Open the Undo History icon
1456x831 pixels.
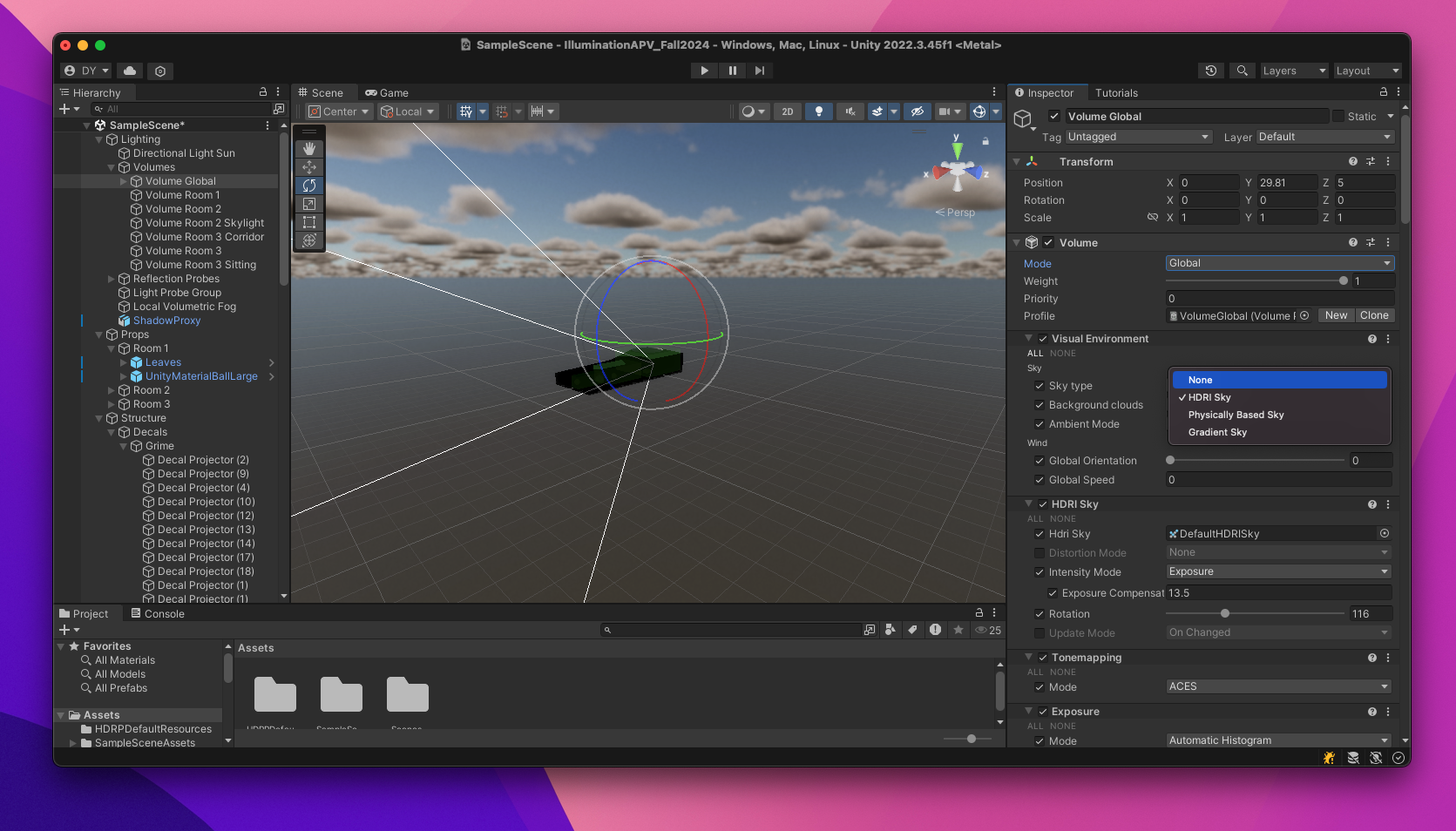pyautogui.click(x=1211, y=71)
